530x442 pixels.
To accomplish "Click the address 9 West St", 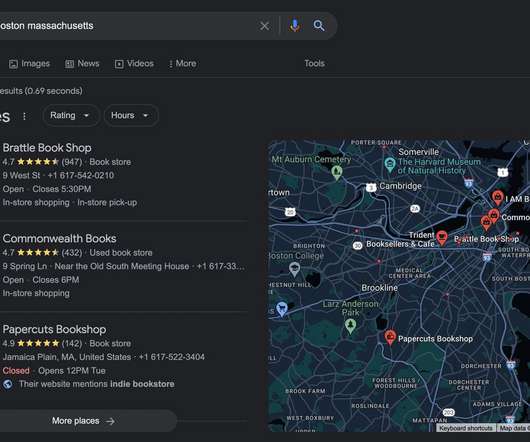I will pyautogui.click(x=21, y=175).
